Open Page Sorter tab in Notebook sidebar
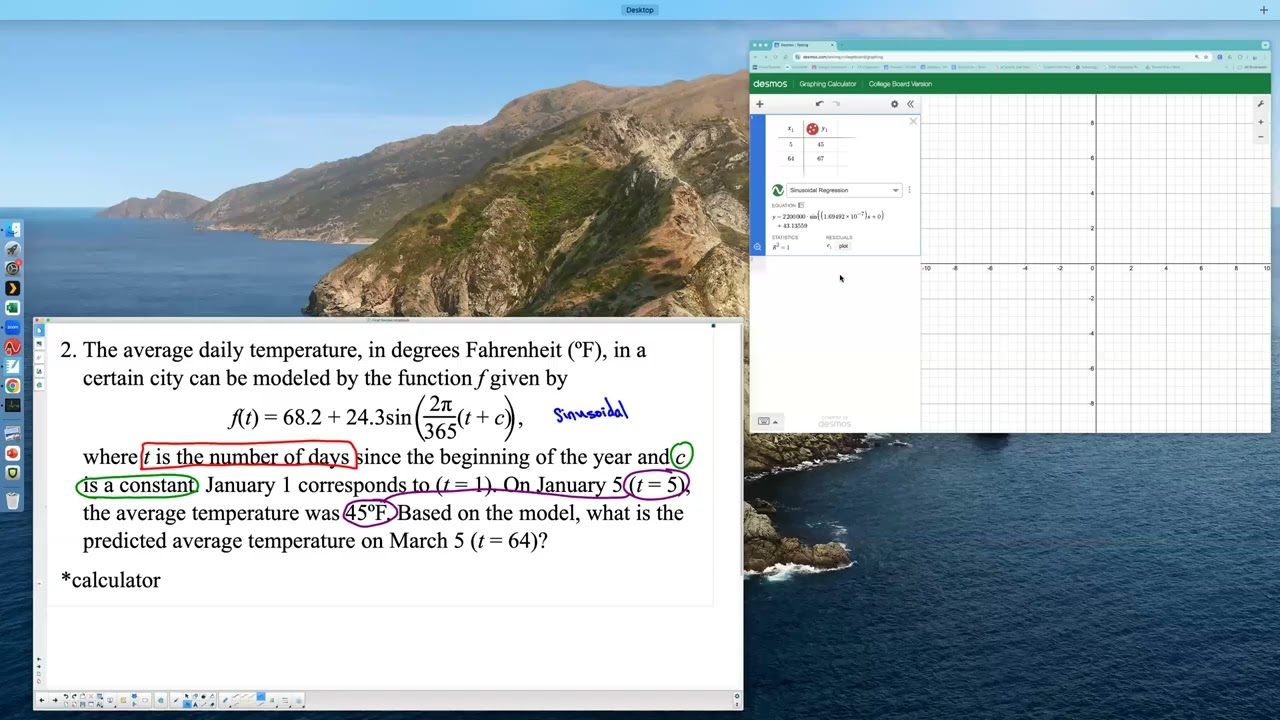 [39, 331]
